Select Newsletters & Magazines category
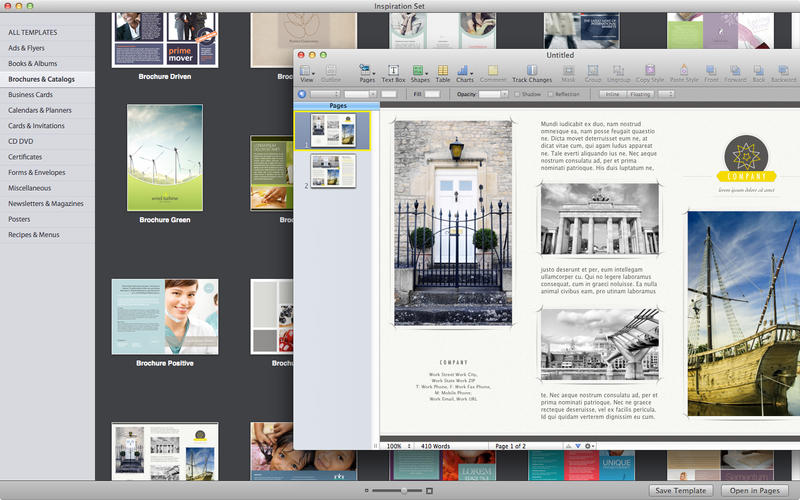The width and height of the screenshot is (800, 500). [x=46, y=203]
